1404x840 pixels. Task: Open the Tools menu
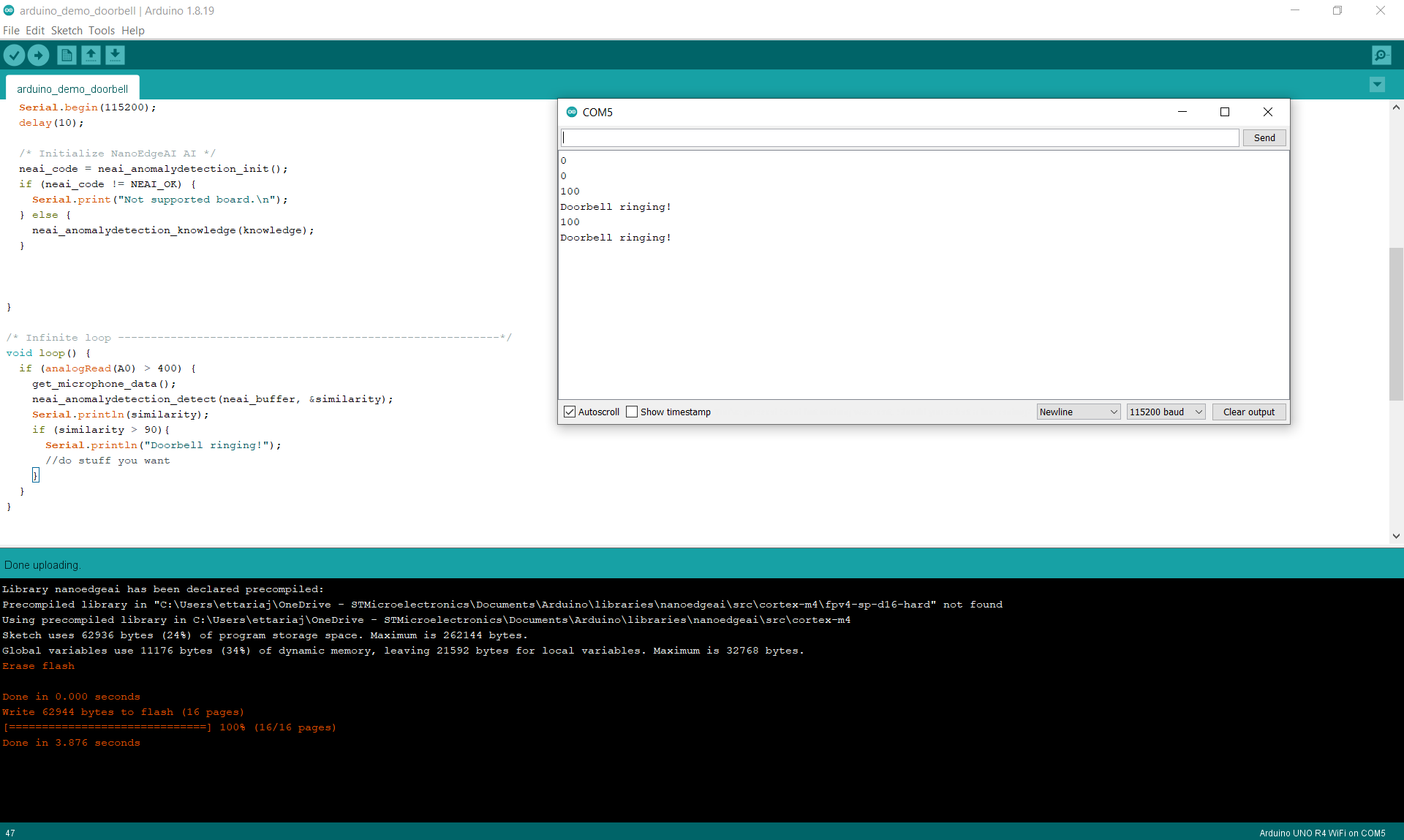tap(102, 31)
